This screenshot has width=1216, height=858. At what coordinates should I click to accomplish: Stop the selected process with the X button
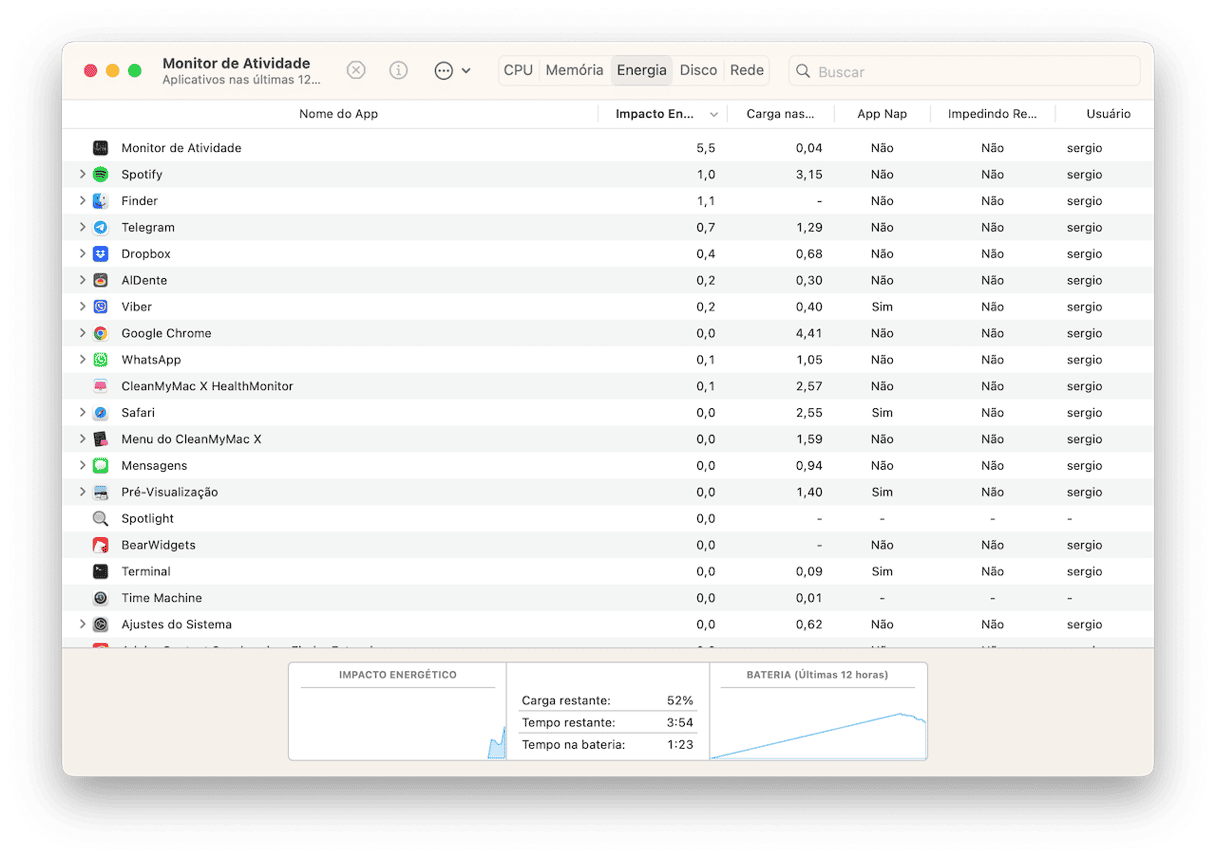[356, 70]
